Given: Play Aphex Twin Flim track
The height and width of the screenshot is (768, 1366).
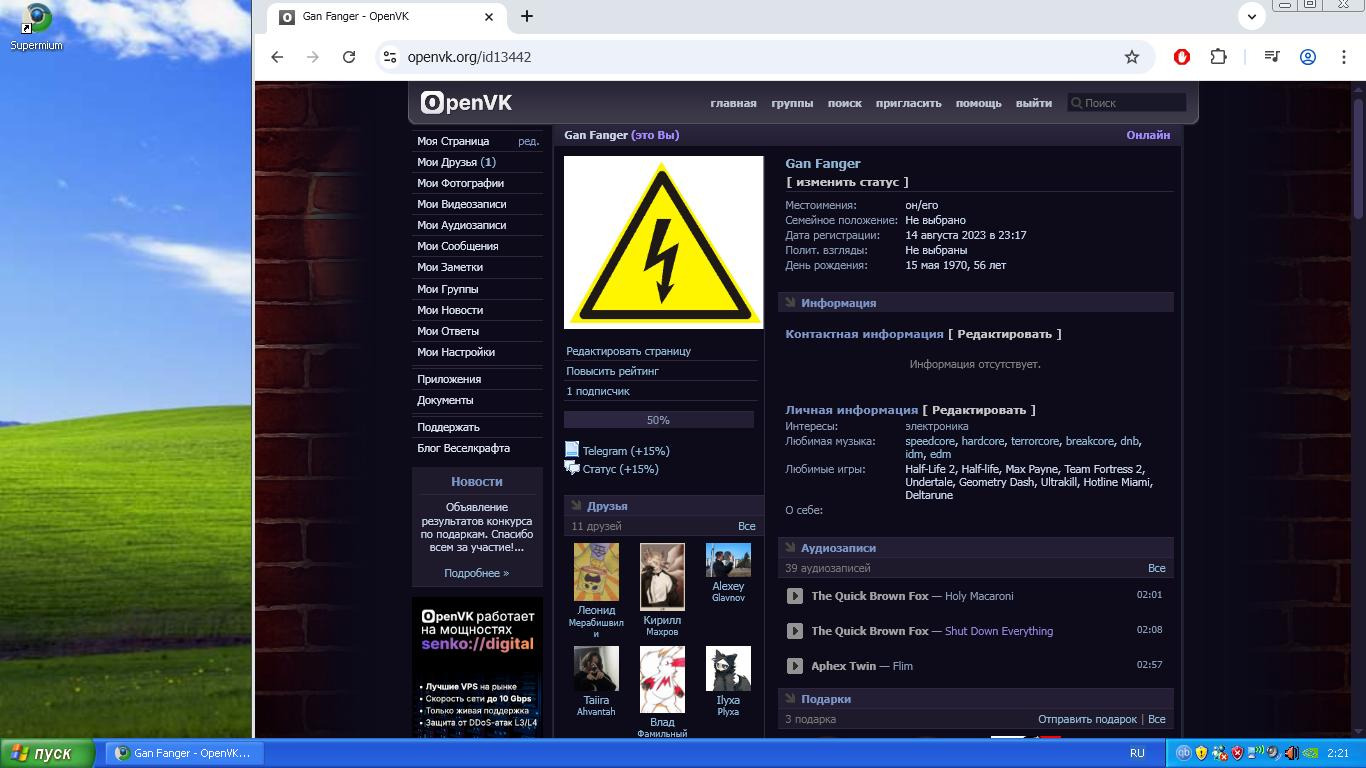Looking at the screenshot, I should [x=795, y=666].
